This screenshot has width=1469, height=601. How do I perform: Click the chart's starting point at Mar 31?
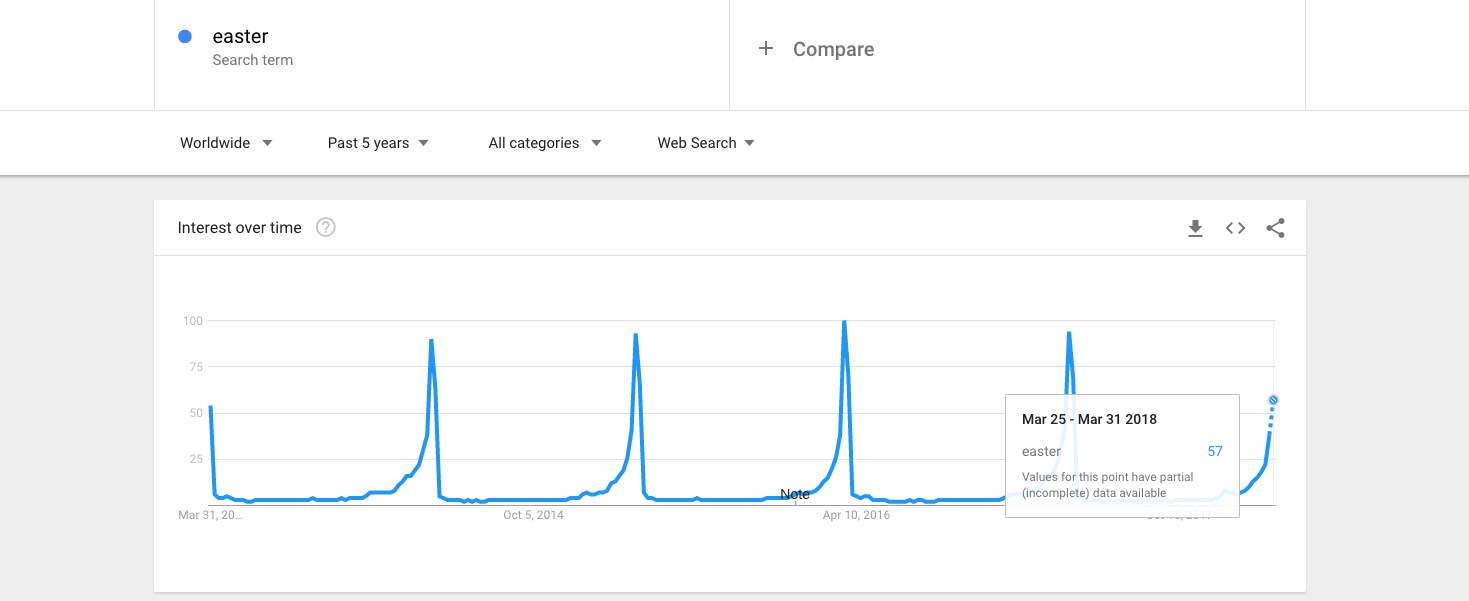coord(211,408)
